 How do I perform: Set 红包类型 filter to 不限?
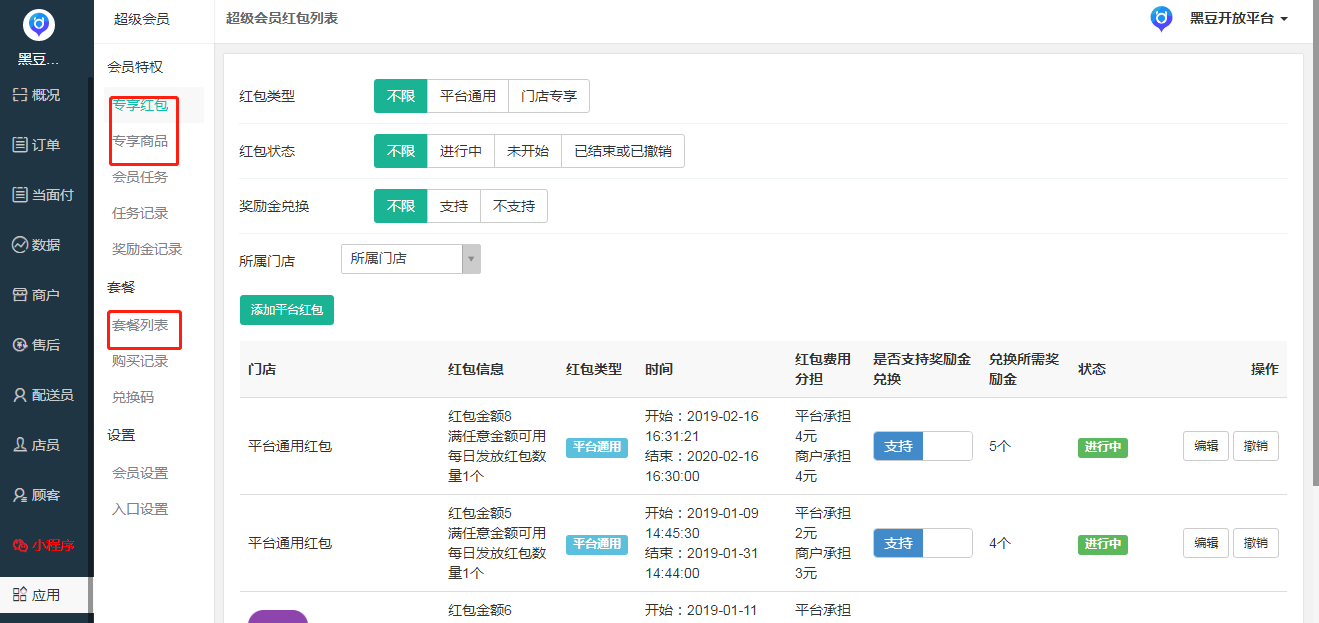[x=401, y=96]
